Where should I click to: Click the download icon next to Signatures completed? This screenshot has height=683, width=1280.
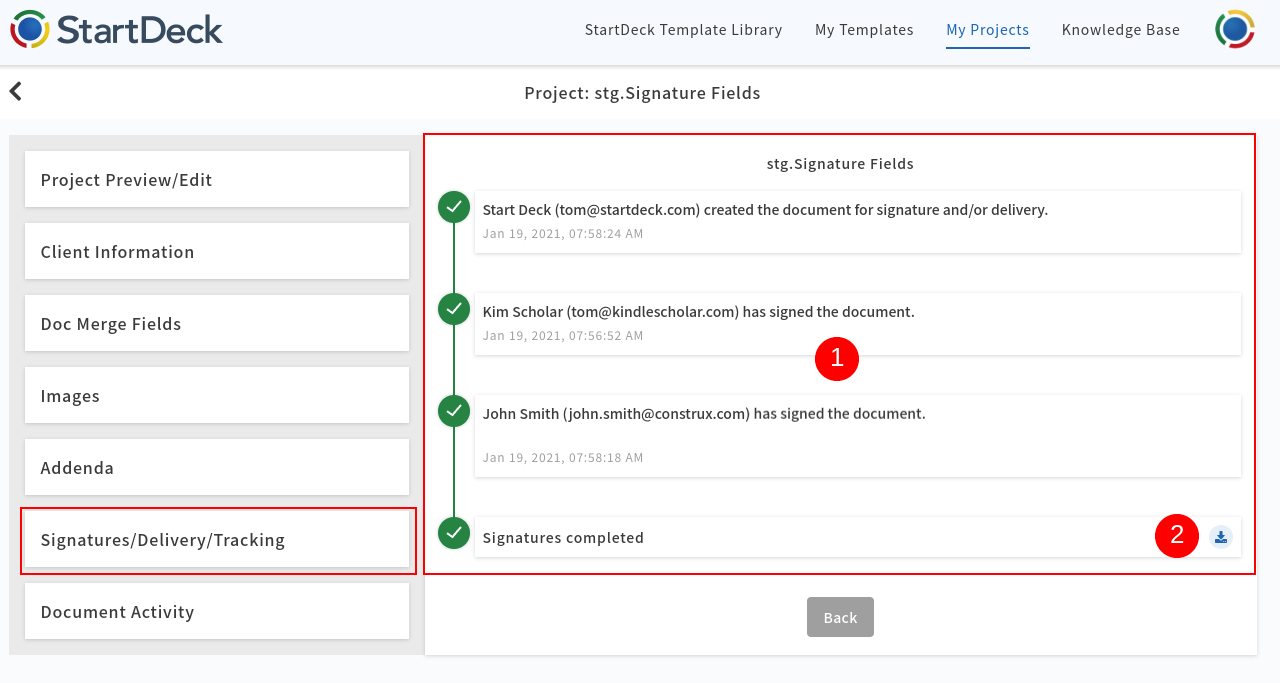click(1221, 537)
